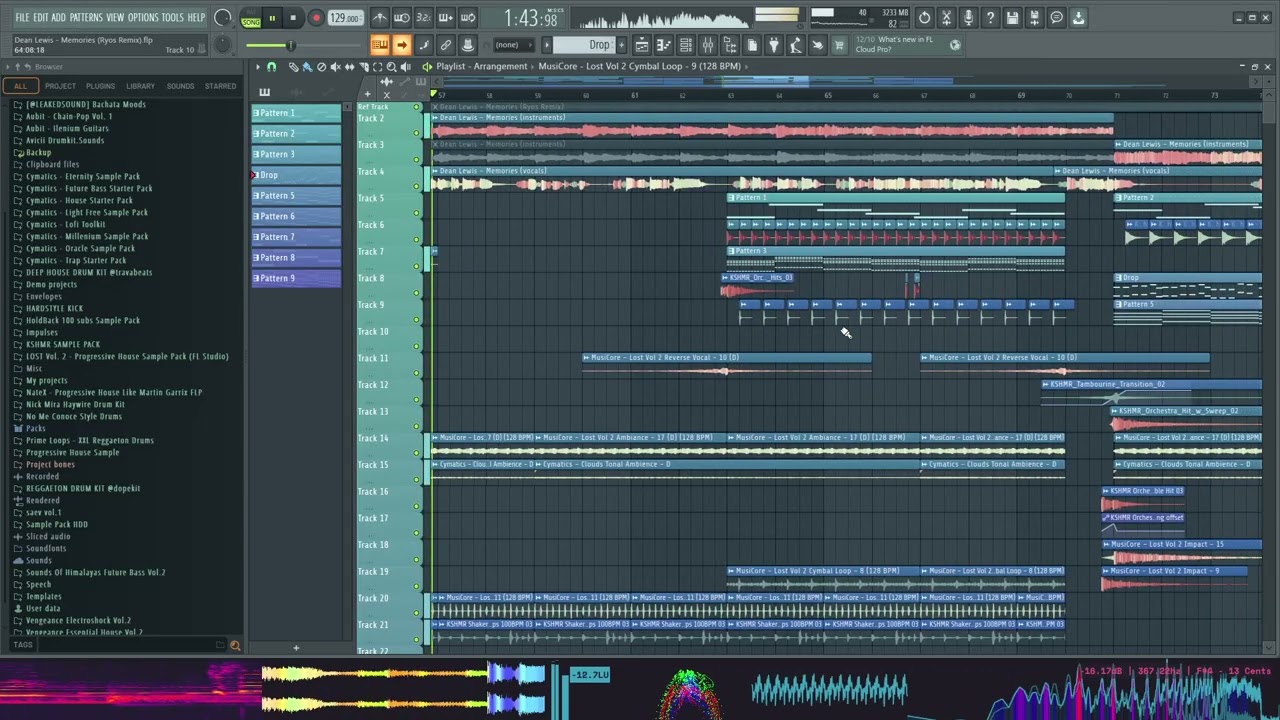Select the playlist paint brush tool

[307, 66]
